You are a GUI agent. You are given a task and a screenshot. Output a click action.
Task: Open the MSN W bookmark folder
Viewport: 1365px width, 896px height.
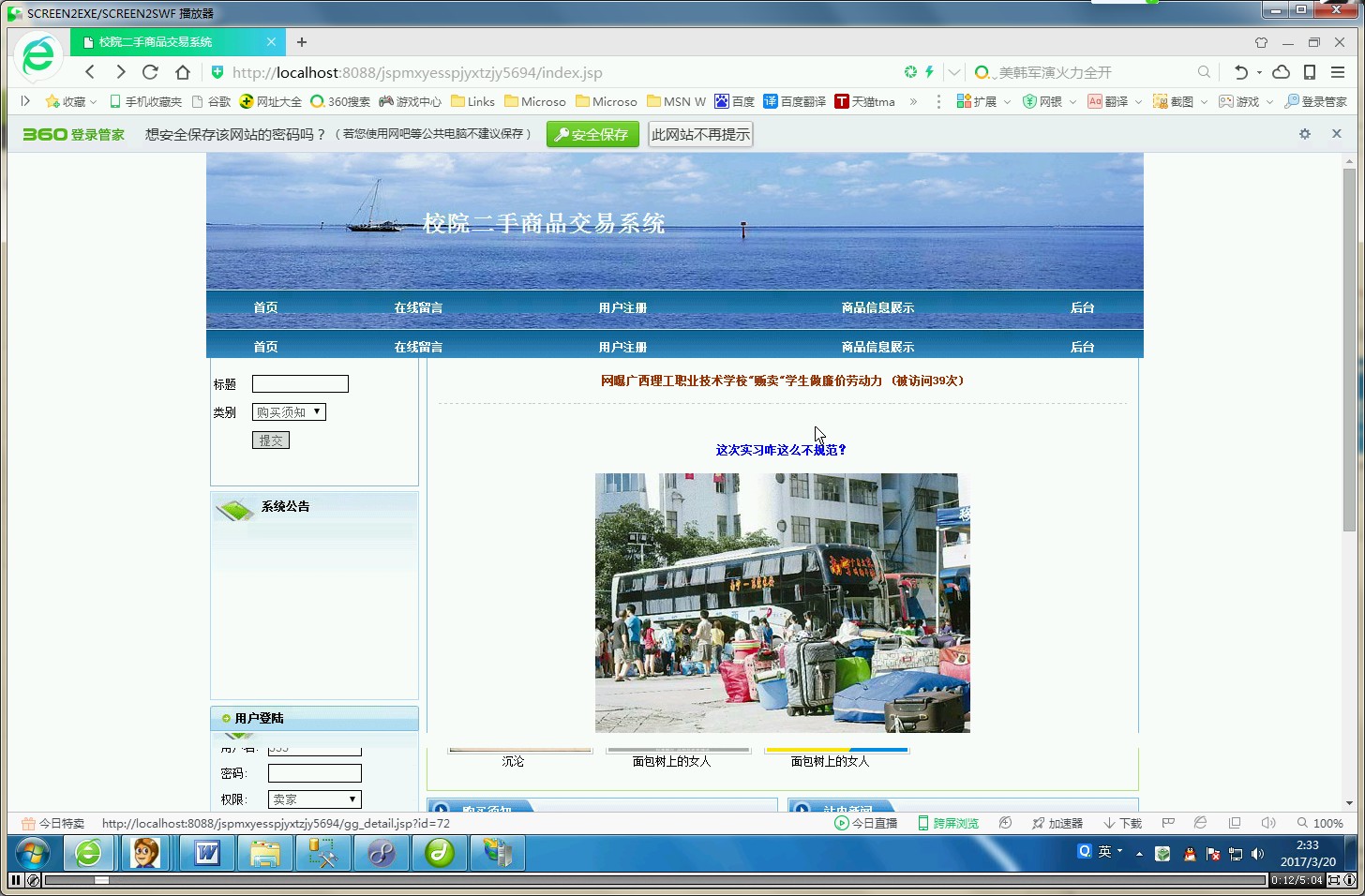coord(676,101)
